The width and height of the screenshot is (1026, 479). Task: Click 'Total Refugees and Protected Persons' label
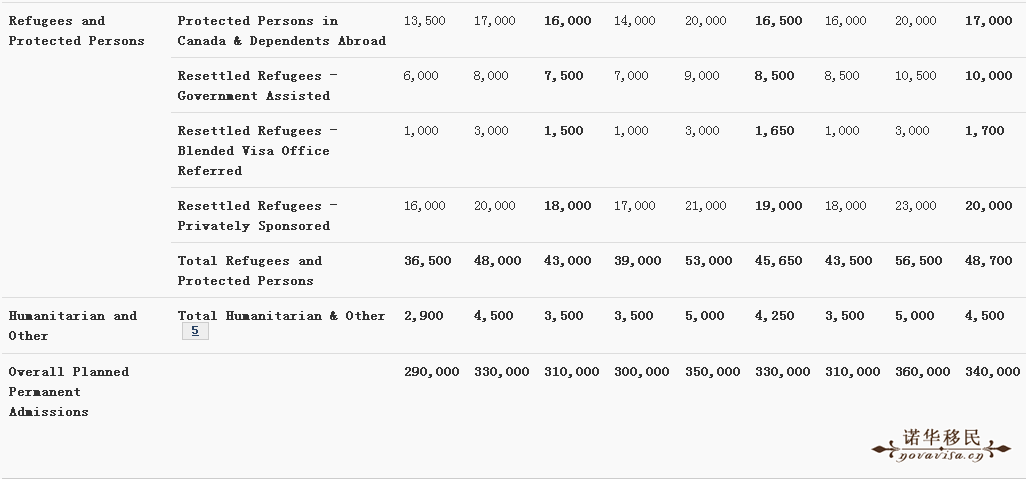click(x=250, y=271)
